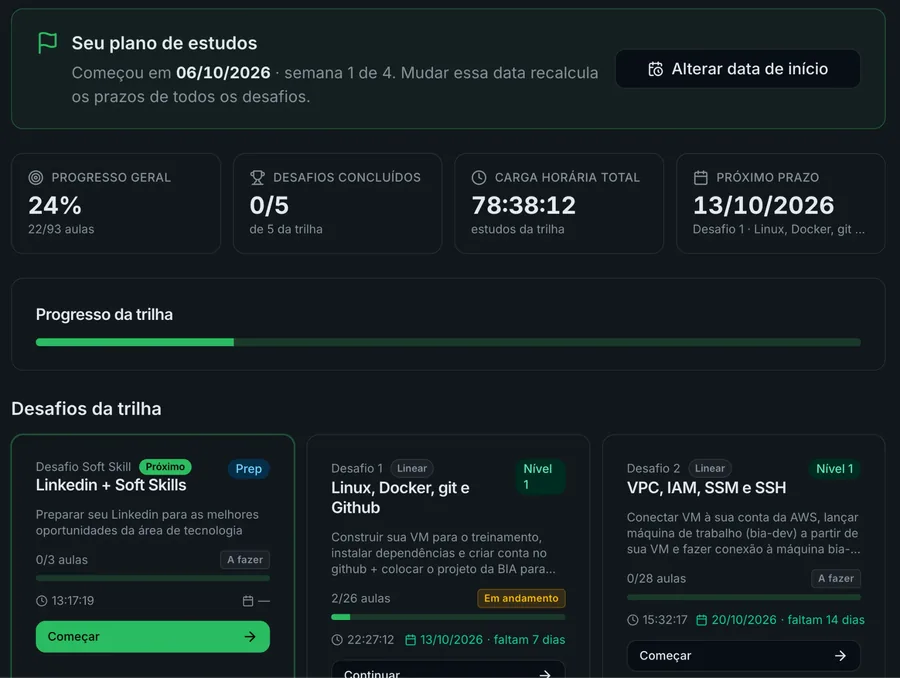Click the Linux, Docker, git e Github title
The height and width of the screenshot is (678, 900).
400,497
